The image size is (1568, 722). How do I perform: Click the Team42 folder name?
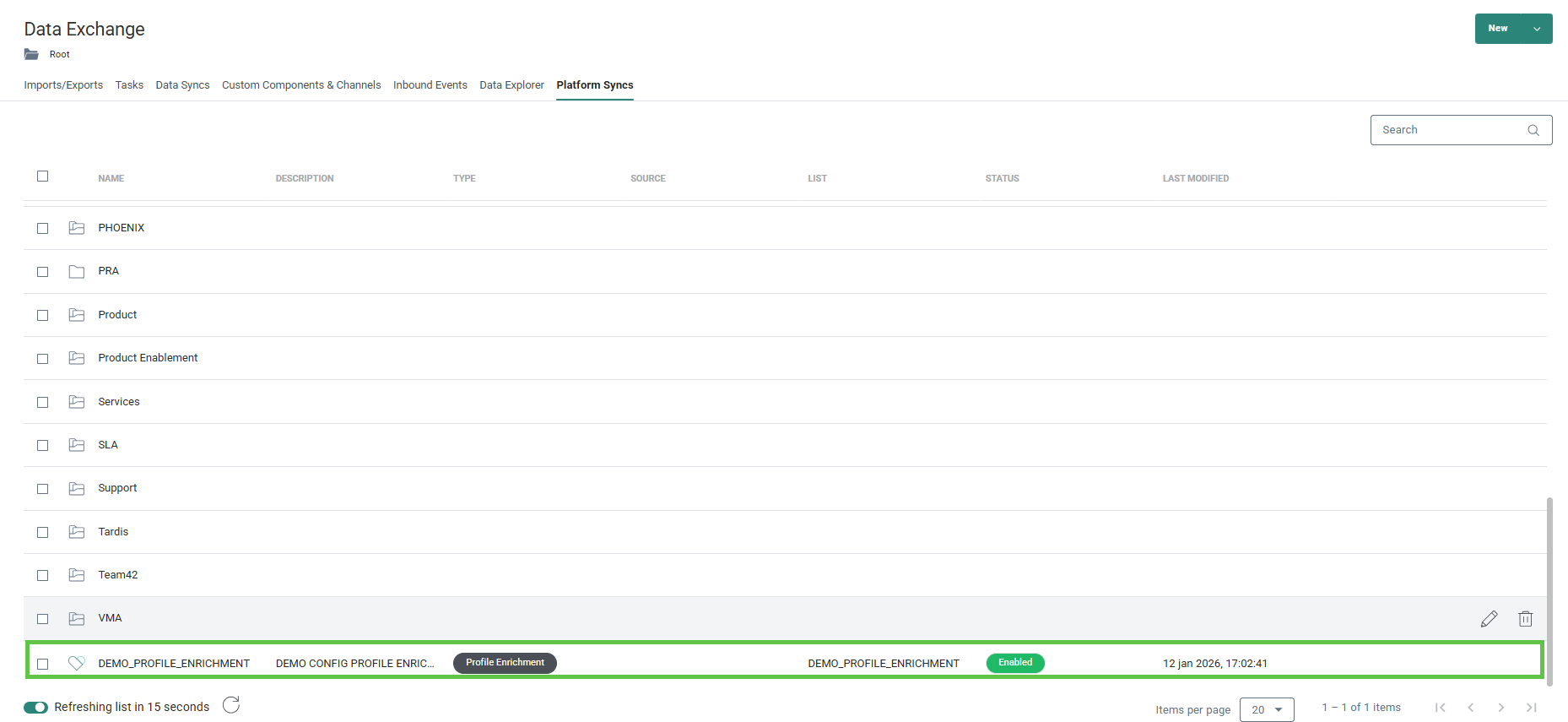point(117,575)
